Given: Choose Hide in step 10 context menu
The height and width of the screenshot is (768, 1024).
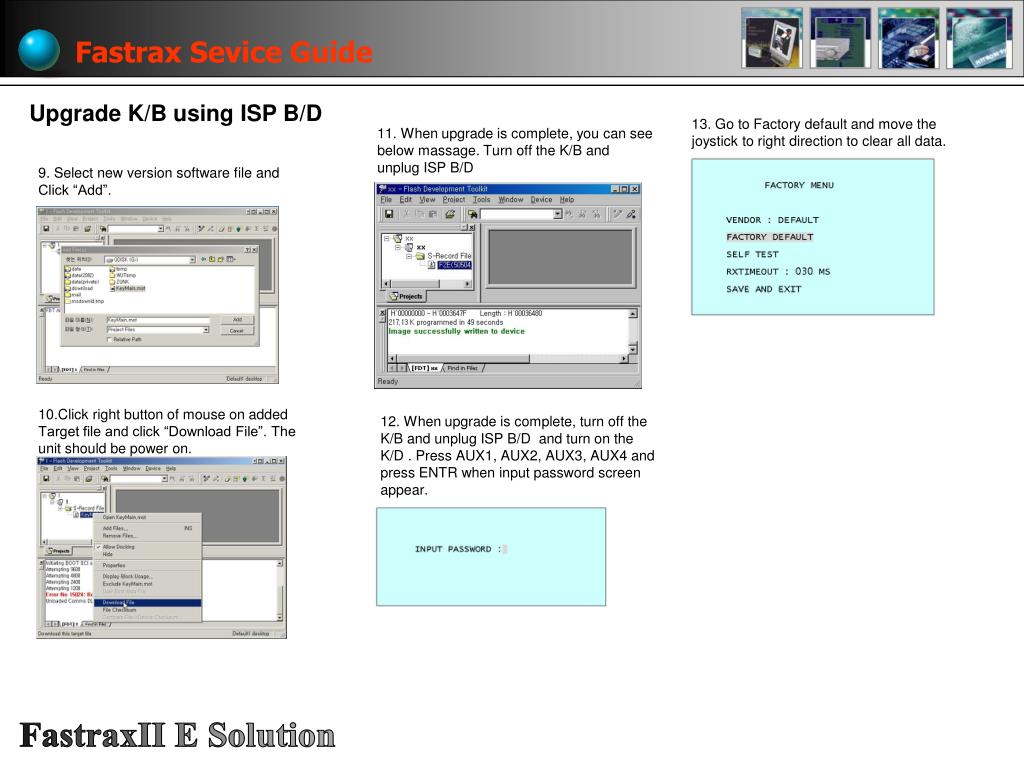Looking at the screenshot, I should point(148,554).
